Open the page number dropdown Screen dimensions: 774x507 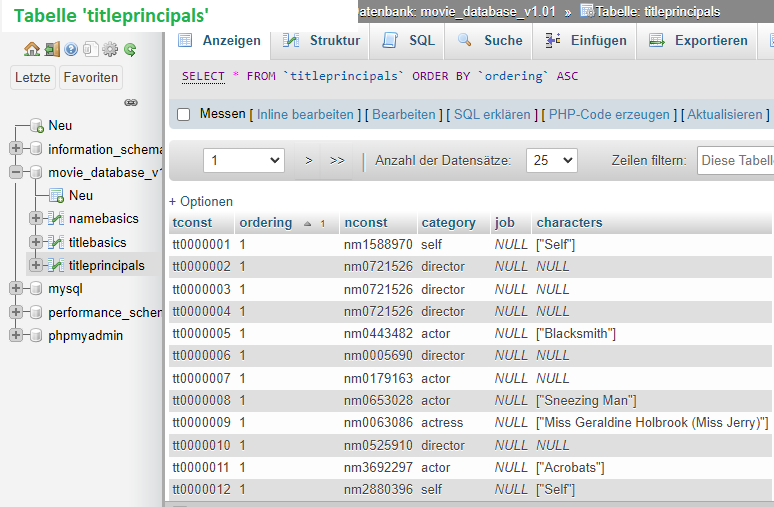244,160
